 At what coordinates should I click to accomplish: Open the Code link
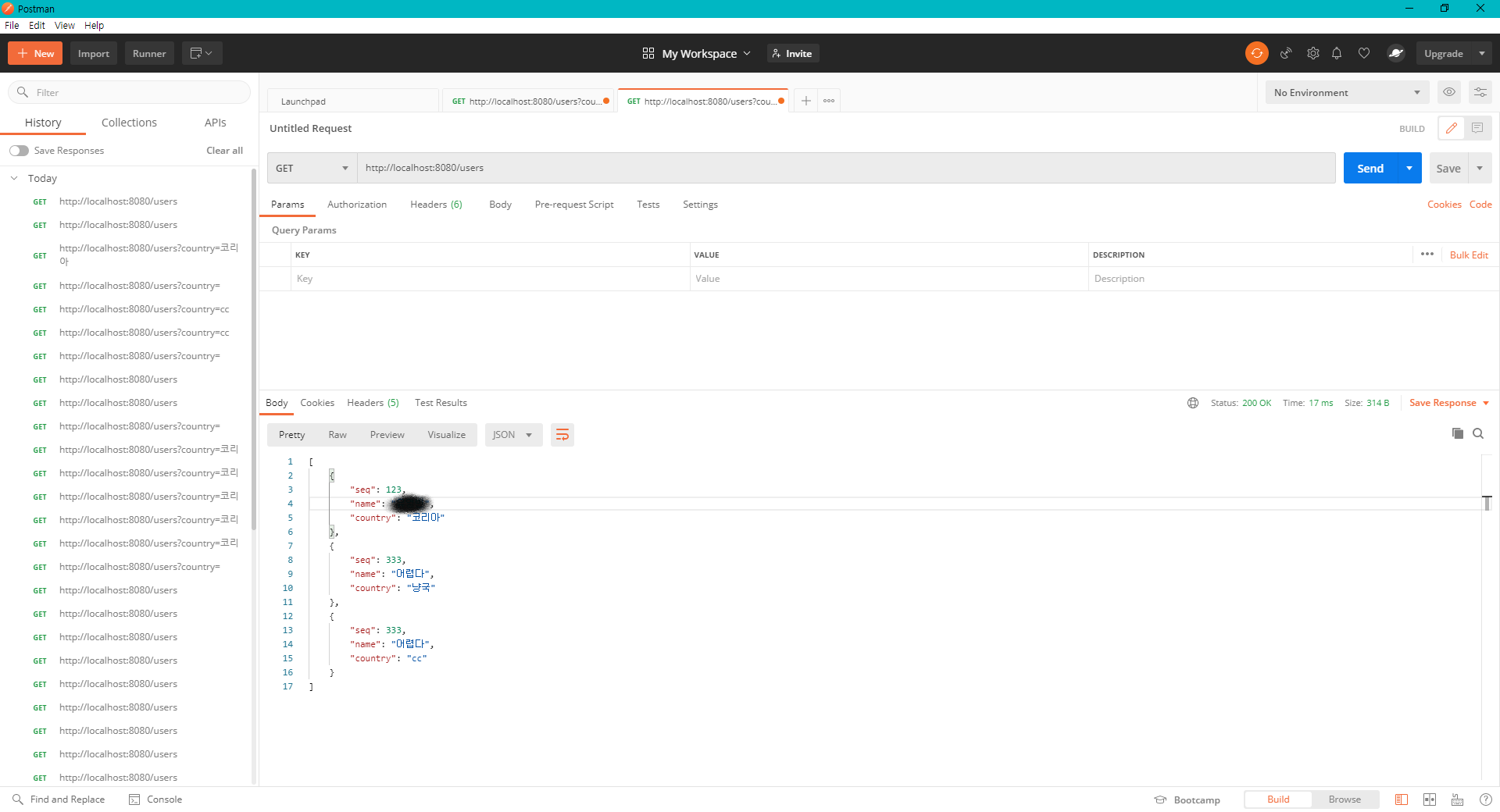1480,205
